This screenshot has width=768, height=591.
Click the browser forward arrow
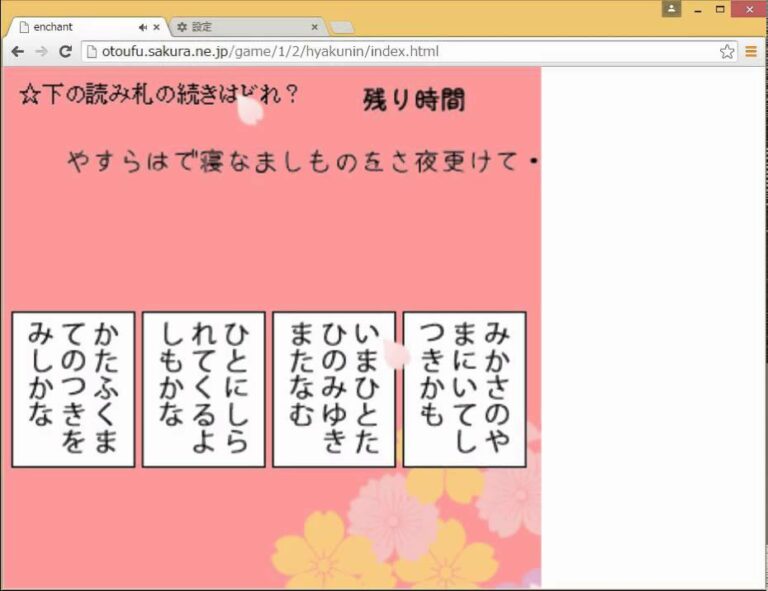pos(41,52)
